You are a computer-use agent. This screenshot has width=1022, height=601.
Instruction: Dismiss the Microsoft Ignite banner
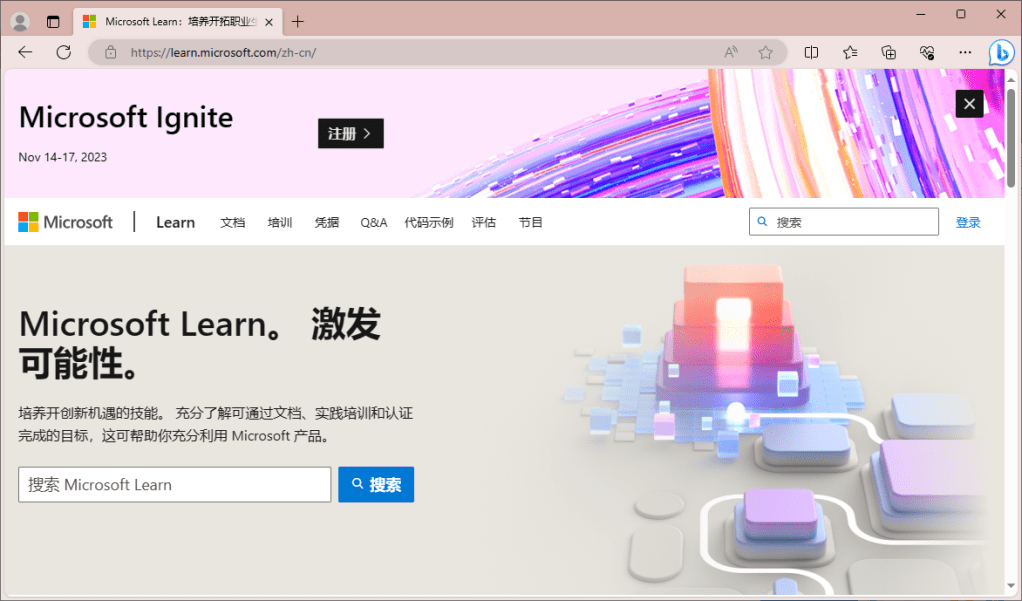coord(969,104)
